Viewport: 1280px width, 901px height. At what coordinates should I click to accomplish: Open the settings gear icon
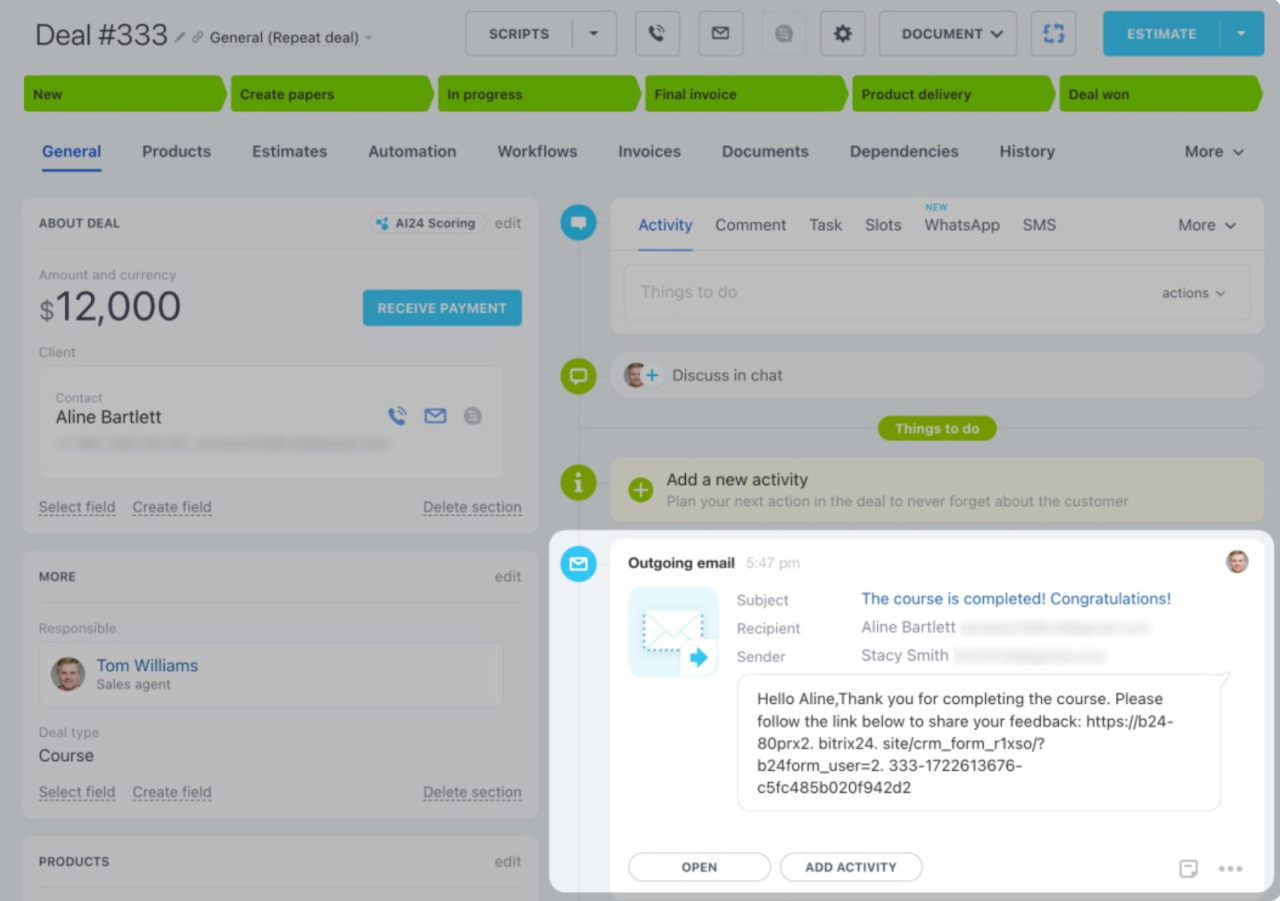click(x=842, y=34)
